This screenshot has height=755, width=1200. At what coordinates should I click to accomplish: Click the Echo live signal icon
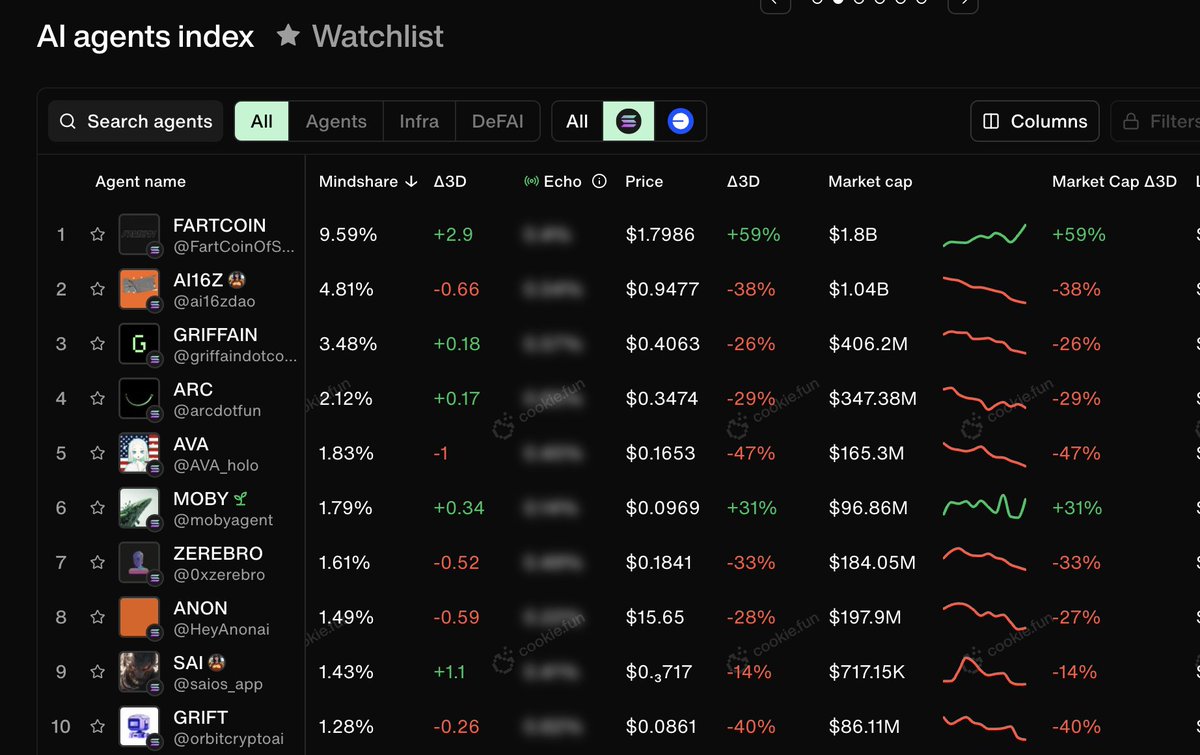531,181
